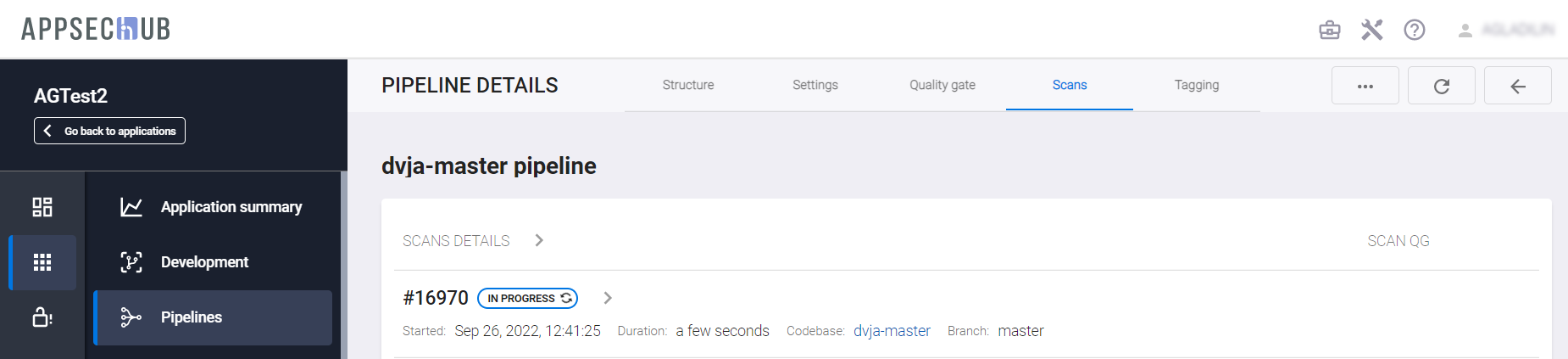Open Application summary in the sidebar
This screenshot has width=1568, height=359.
[x=231, y=207]
